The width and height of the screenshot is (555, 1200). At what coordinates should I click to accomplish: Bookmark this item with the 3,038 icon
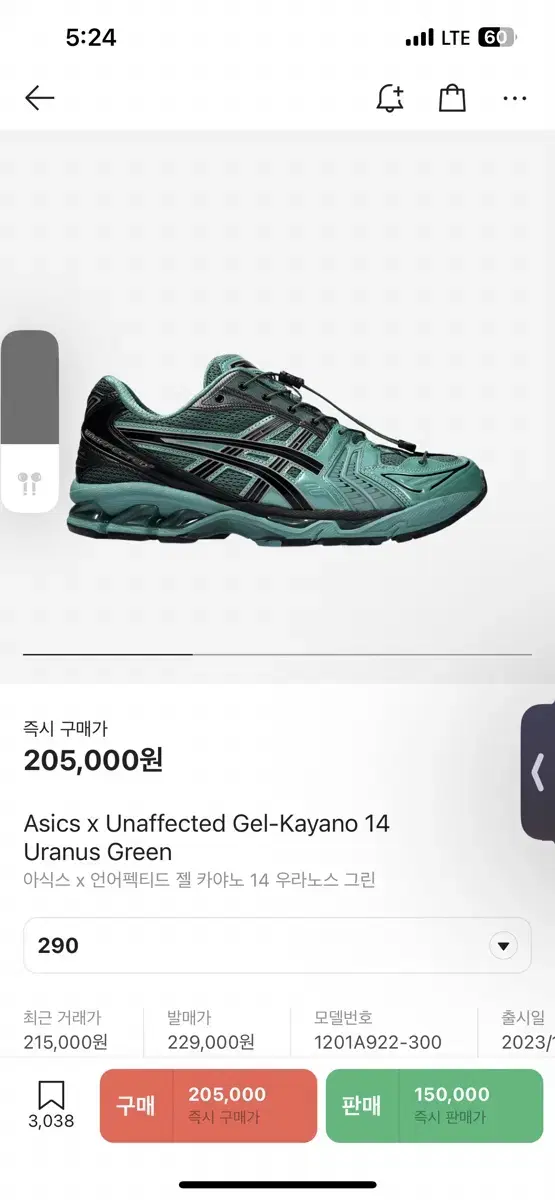point(51,1105)
